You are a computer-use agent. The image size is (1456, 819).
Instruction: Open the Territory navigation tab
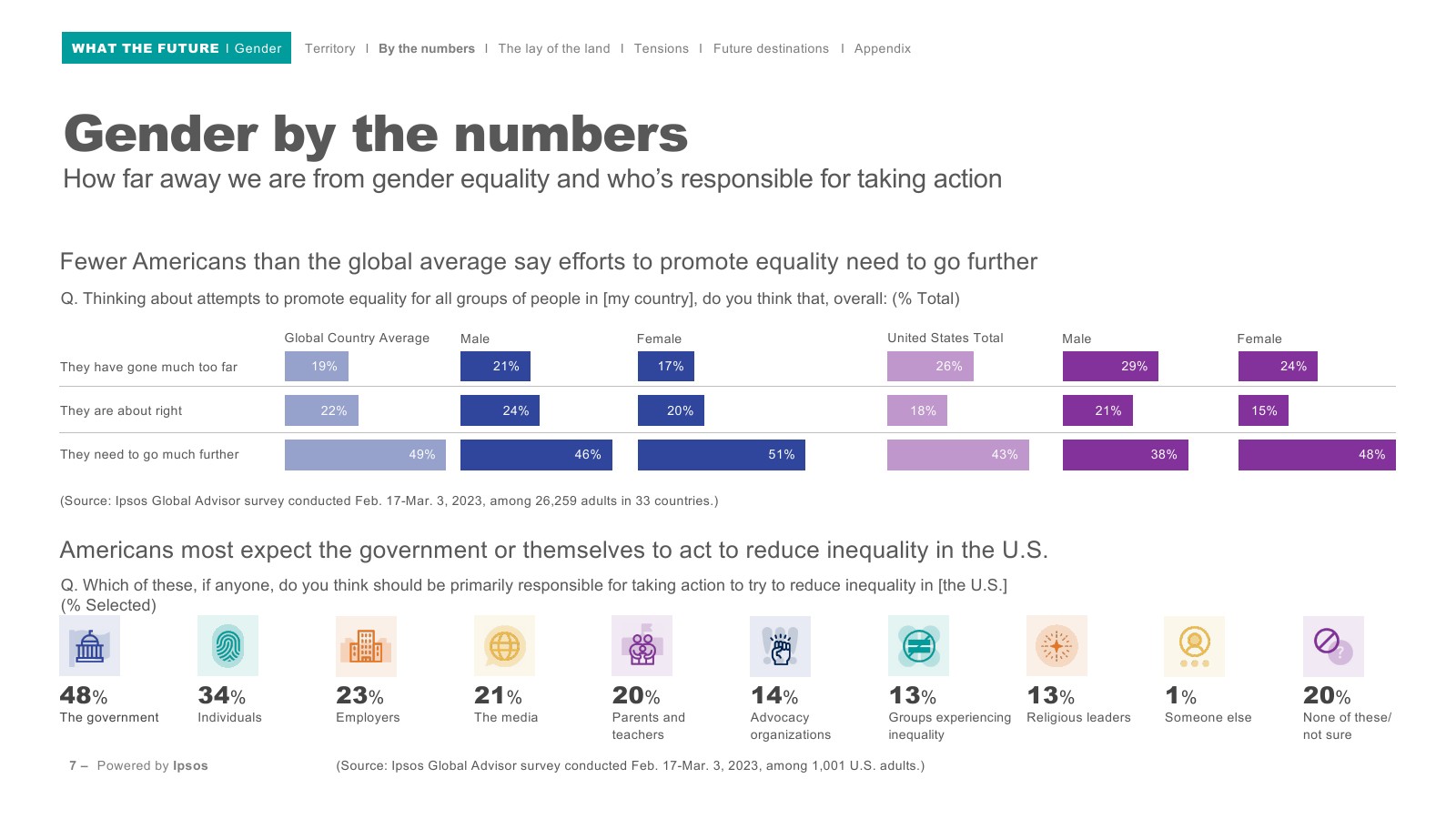(x=329, y=49)
